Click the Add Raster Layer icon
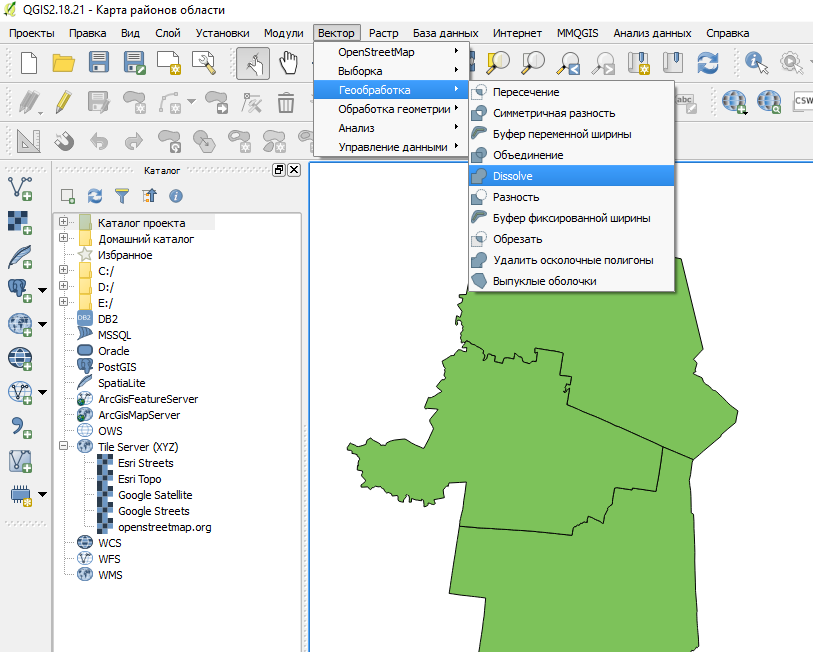Viewport: 813px width, 652px height. [19, 222]
